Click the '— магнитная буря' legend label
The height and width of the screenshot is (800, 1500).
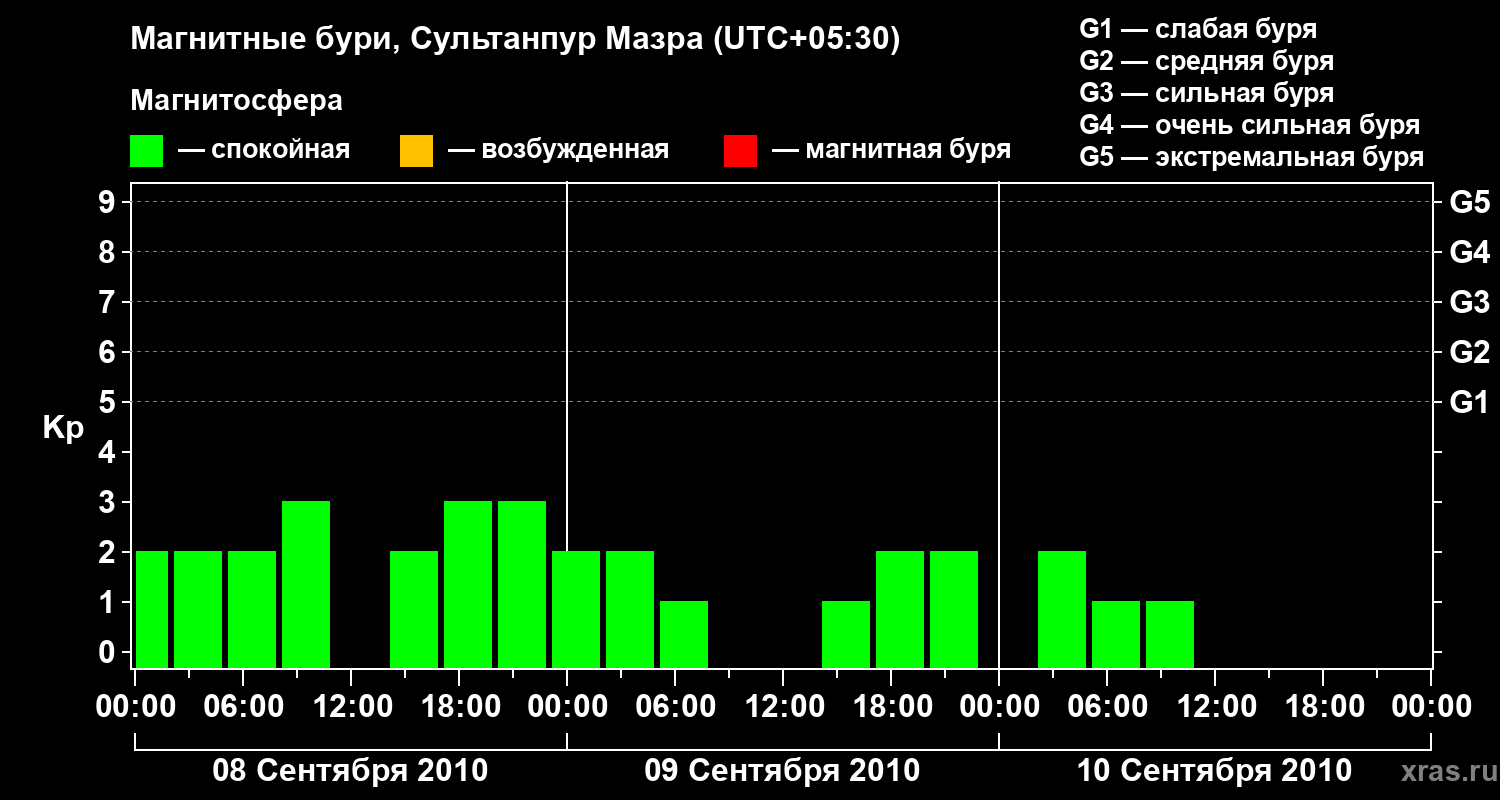(892, 151)
